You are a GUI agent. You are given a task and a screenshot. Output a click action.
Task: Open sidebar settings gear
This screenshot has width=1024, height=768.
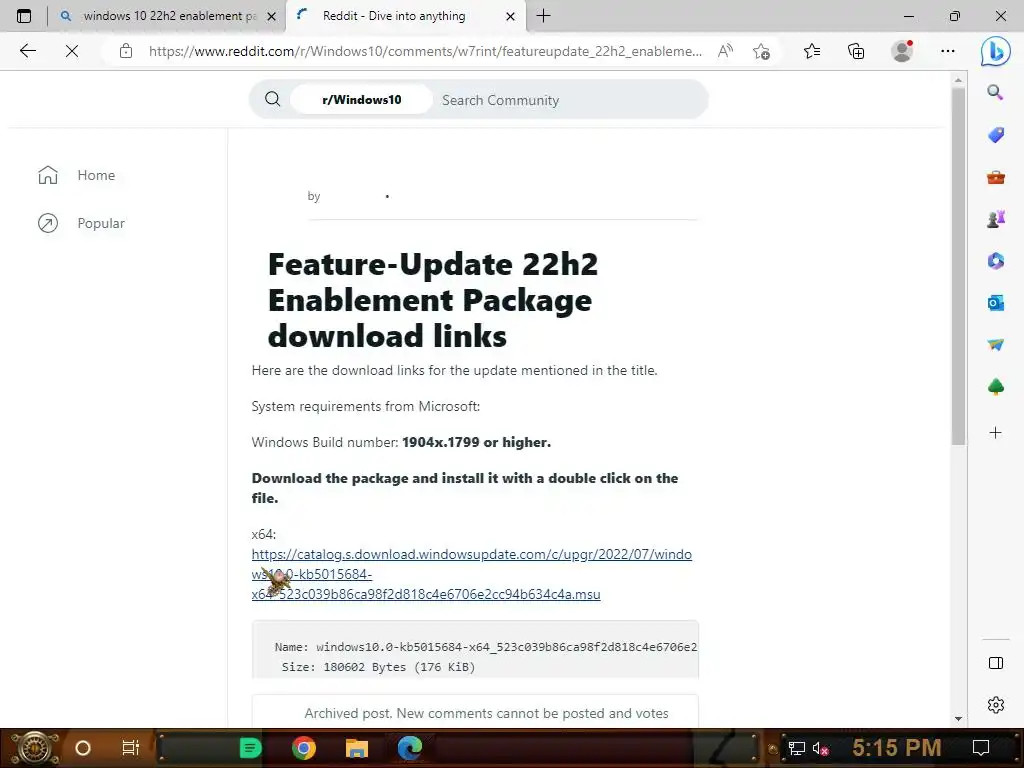tap(995, 705)
